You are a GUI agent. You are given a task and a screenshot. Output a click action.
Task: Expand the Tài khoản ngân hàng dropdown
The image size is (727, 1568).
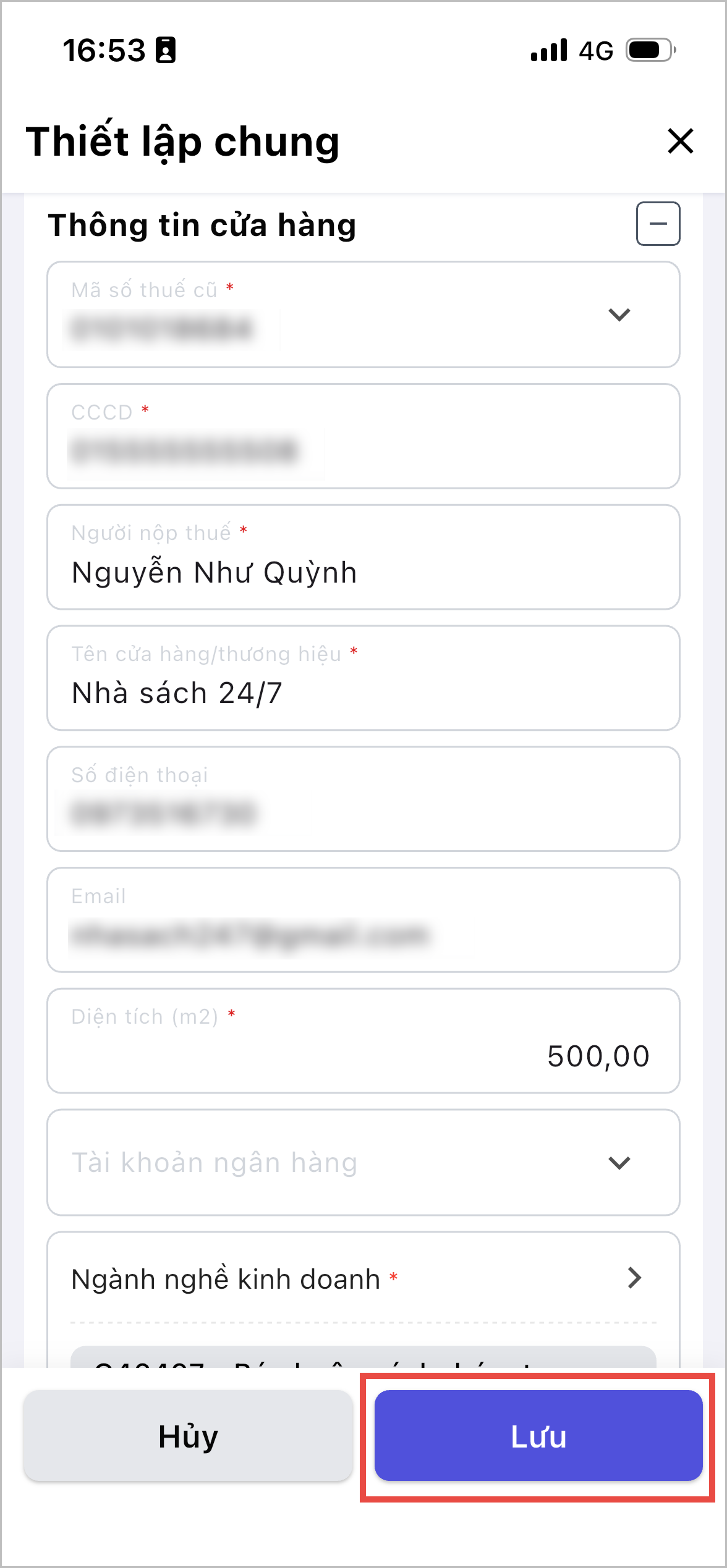click(x=619, y=1163)
